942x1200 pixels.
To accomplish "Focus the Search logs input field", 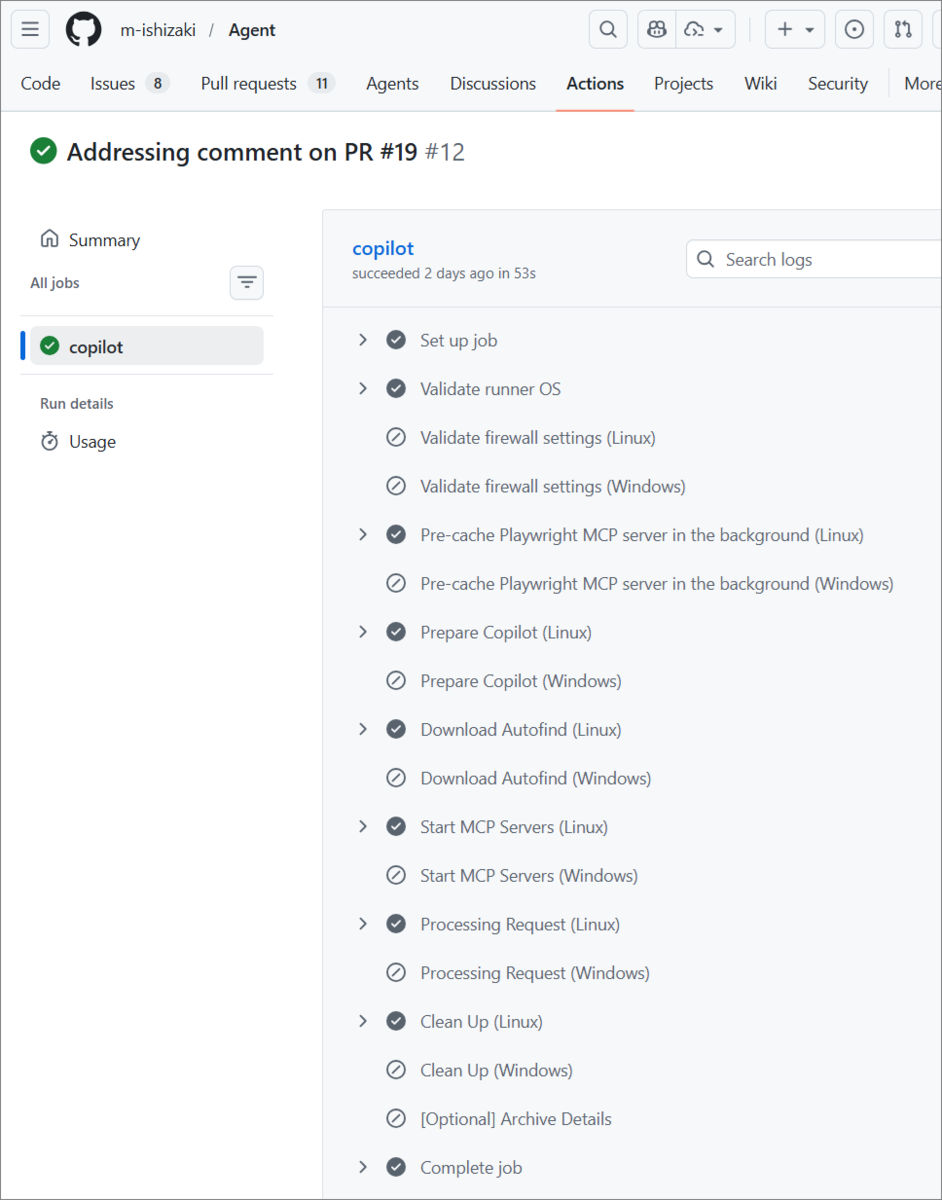I will 814,259.
